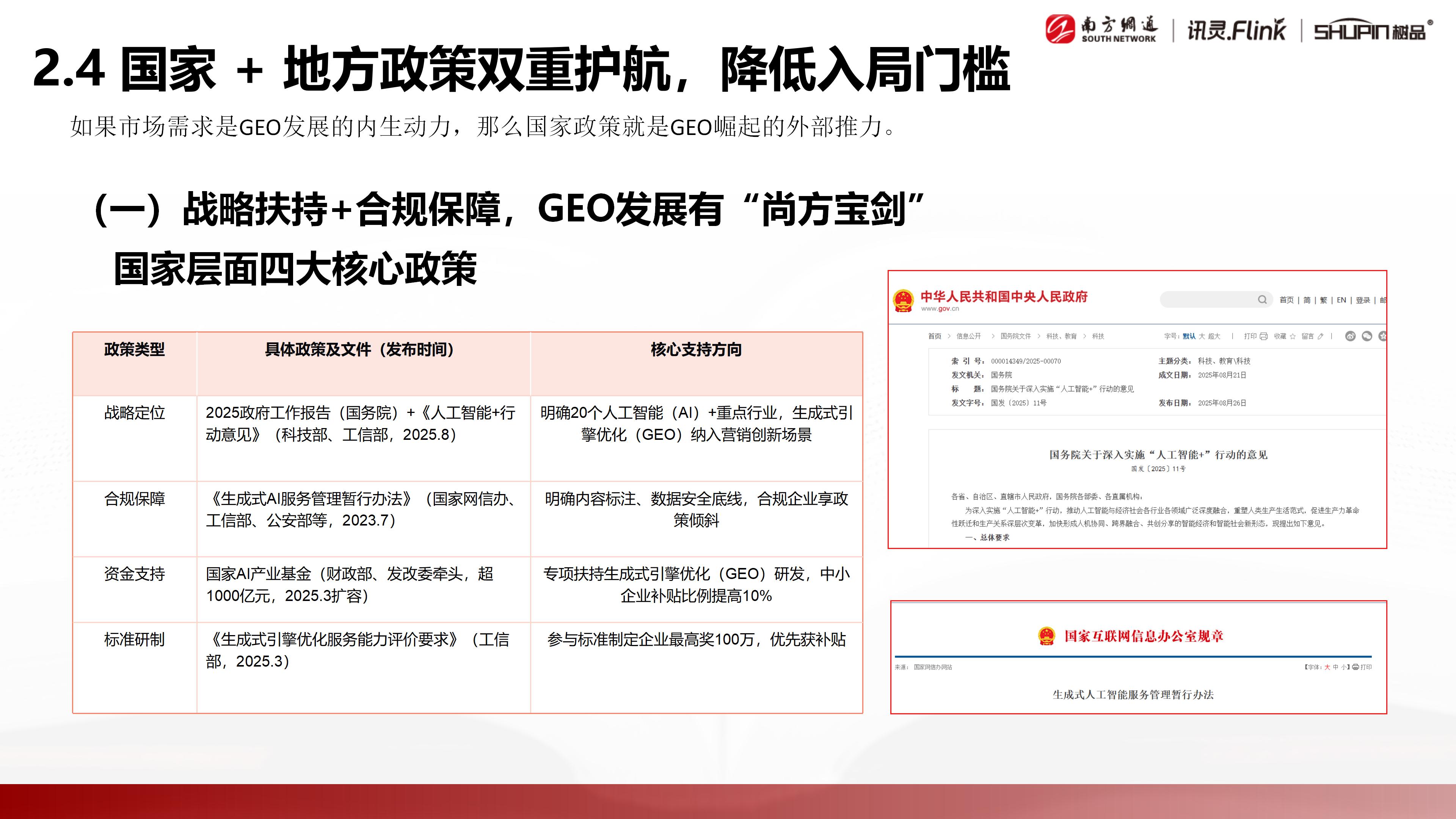Screen dimensions: 1456x819
Task: Click the printer icon in CAC page
Action: tap(1356, 667)
